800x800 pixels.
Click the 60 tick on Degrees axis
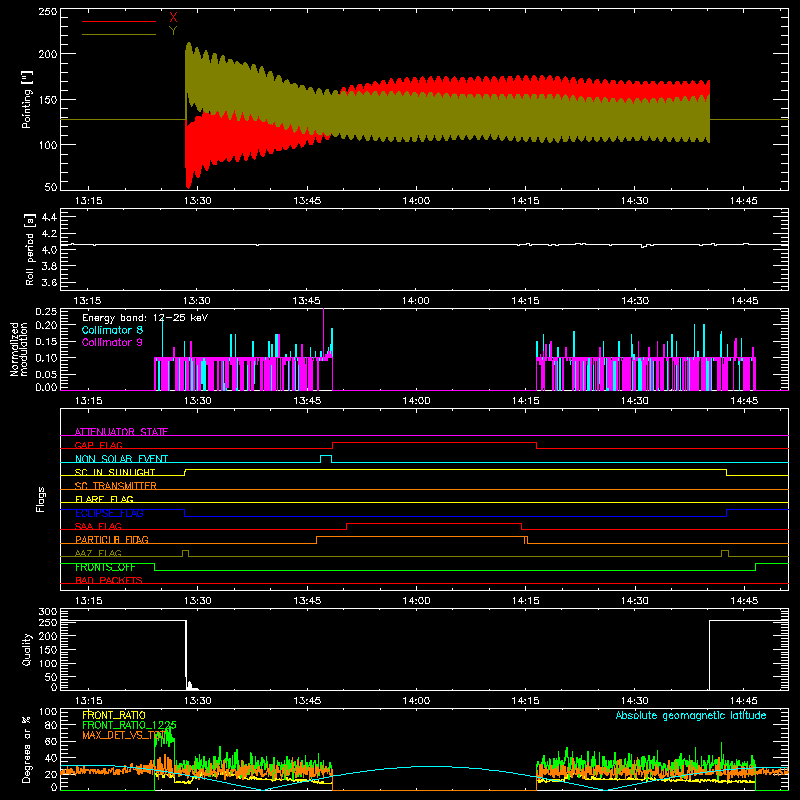tap(51, 741)
